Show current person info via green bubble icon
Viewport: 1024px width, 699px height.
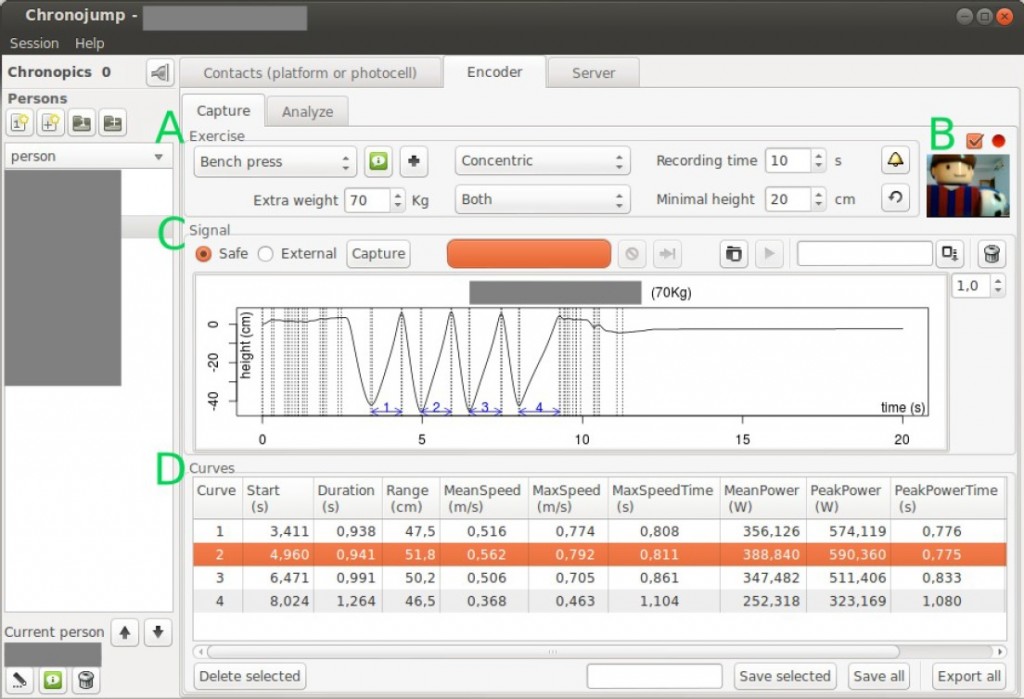tap(53, 679)
